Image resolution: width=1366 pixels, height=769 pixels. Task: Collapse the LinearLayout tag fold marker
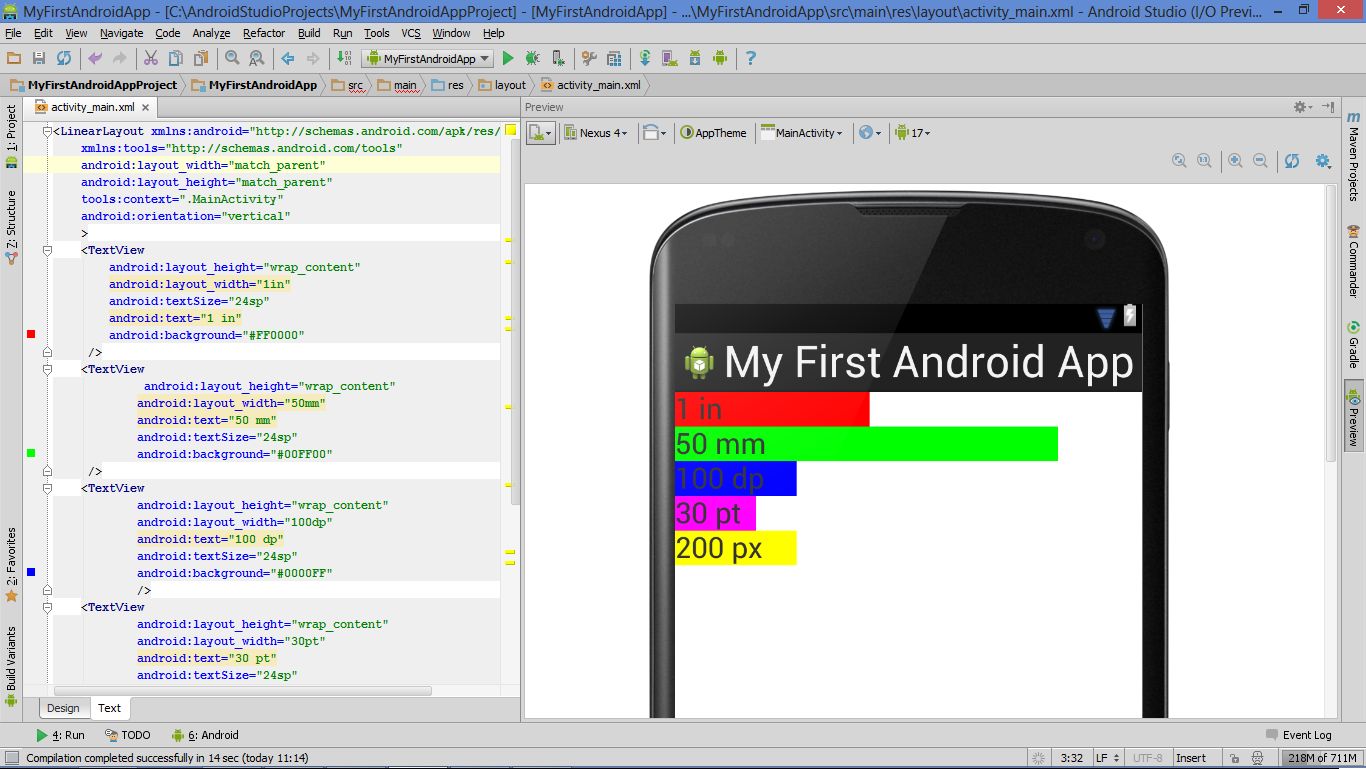tap(47, 131)
